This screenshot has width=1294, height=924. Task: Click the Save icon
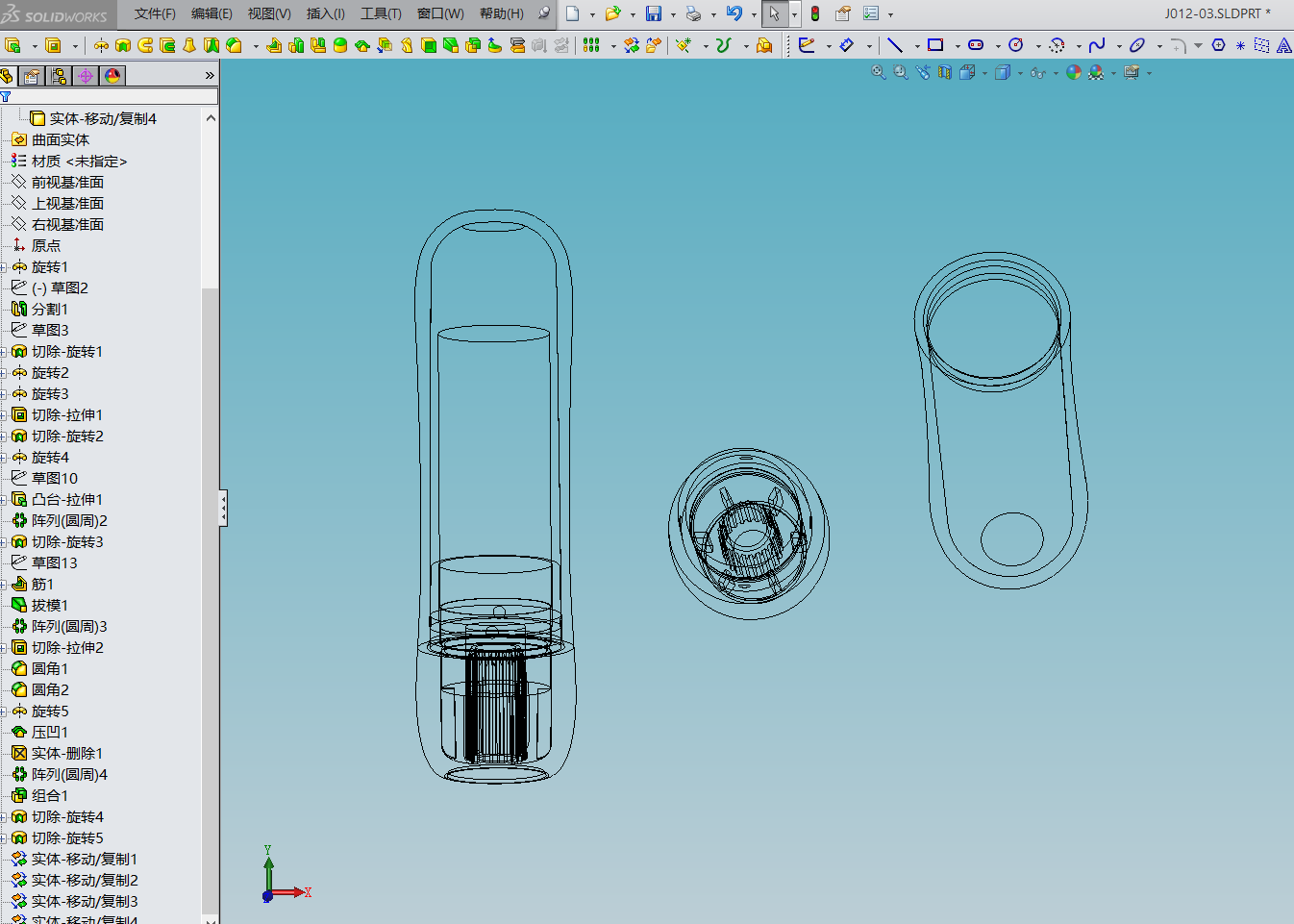pos(654,13)
